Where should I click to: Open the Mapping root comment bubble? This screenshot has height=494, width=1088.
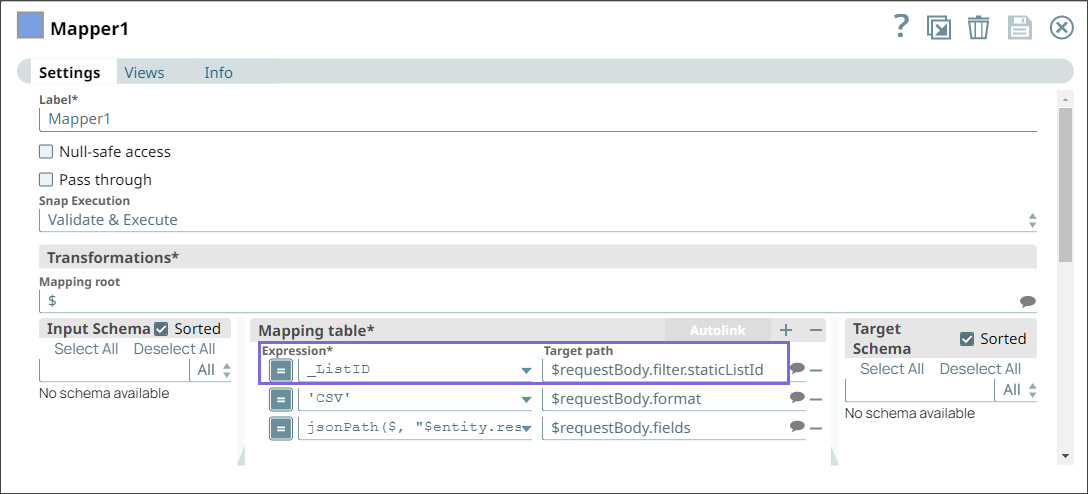click(x=1028, y=301)
